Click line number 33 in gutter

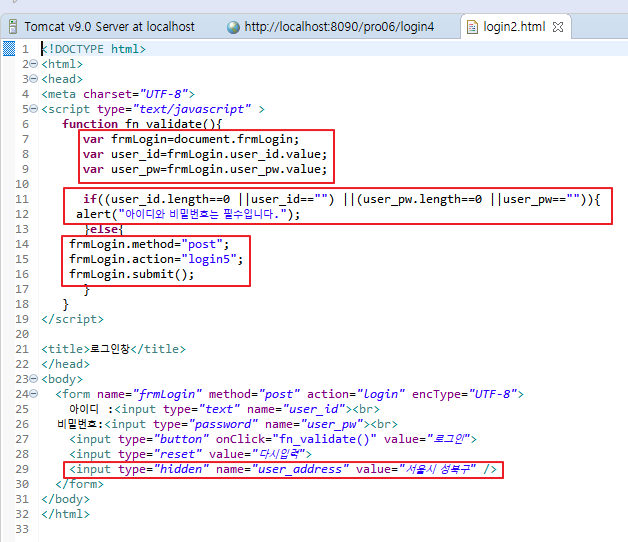point(22,529)
